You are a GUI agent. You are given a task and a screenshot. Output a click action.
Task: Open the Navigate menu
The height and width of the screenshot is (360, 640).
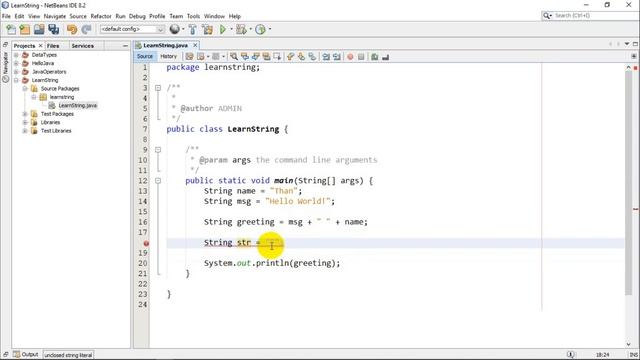point(55,16)
